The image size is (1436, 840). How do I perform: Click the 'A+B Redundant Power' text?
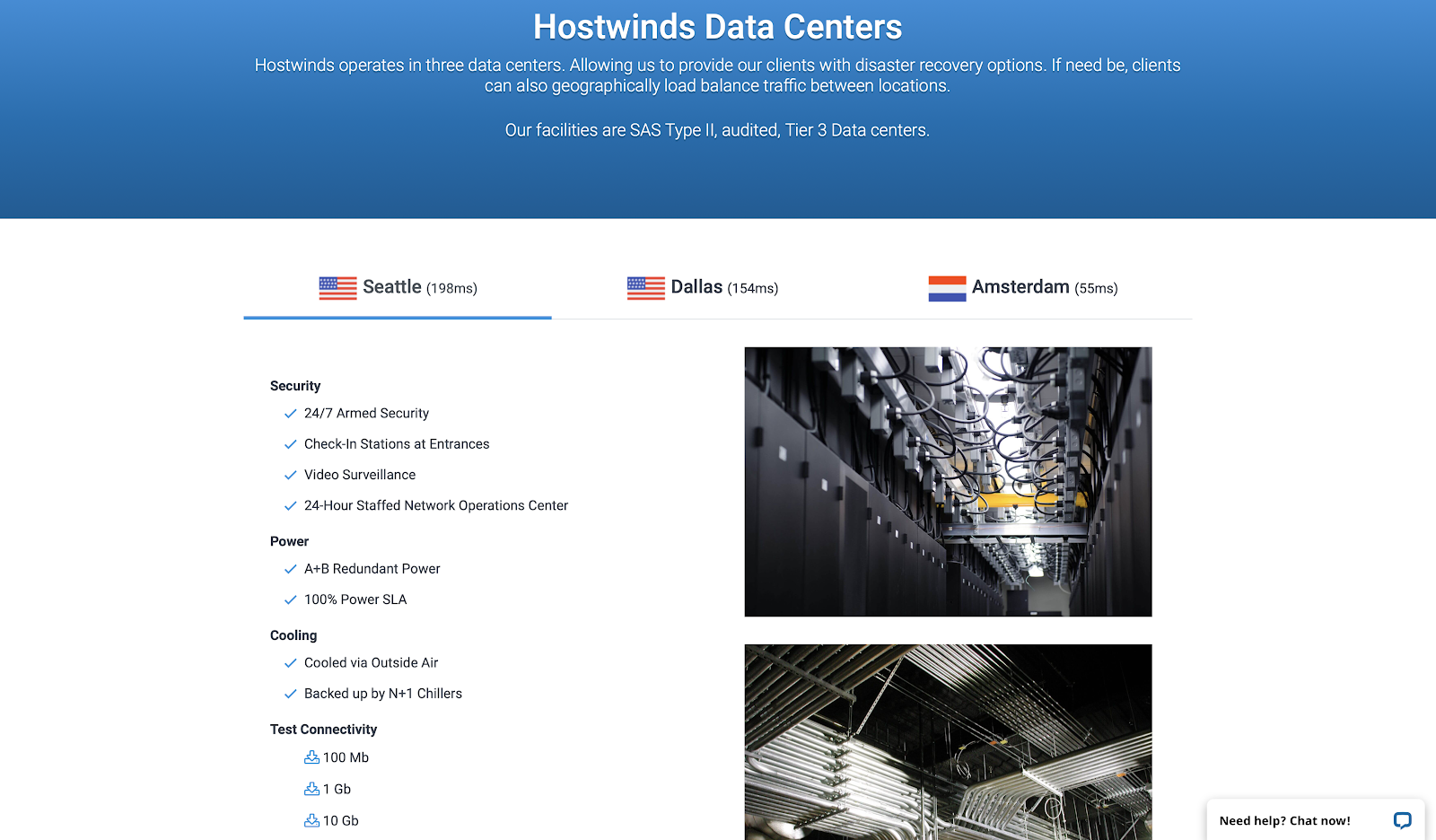click(372, 569)
